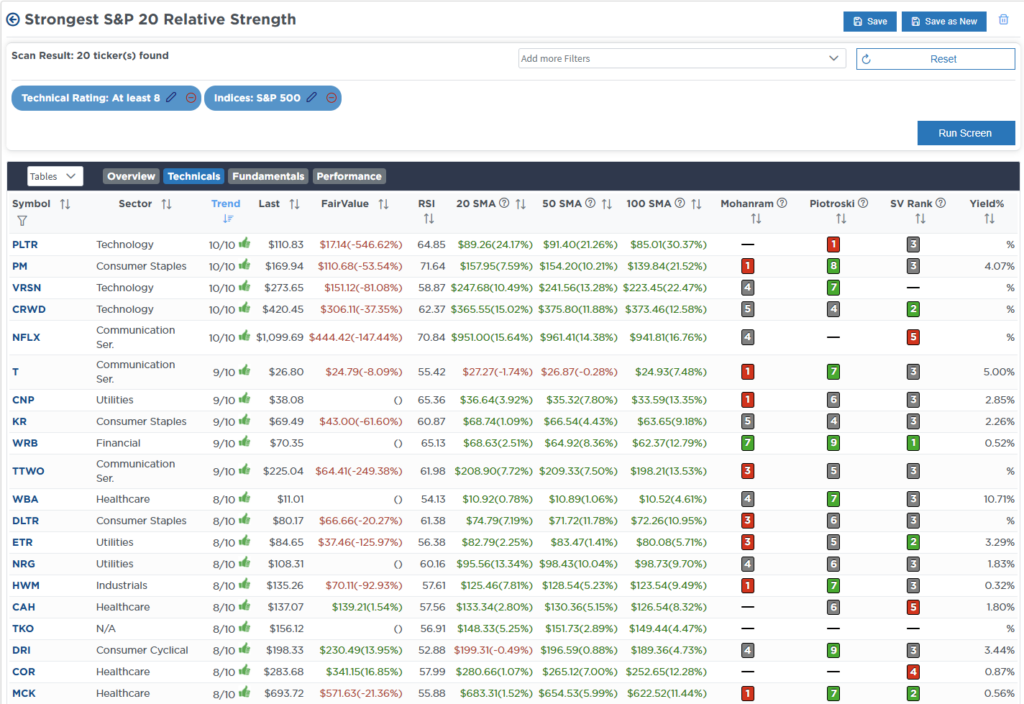Click the Save as New button
The width and height of the screenshot is (1024, 704).
[x=944, y=22]
